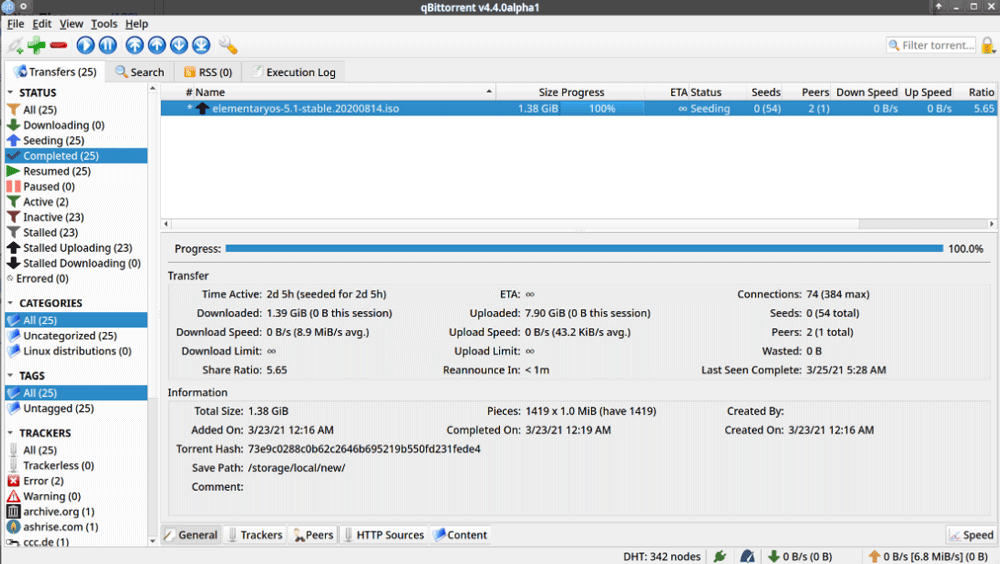Click the Torrent Hash value
The width and height of the screenshot is (1000, 564).
pyautogui.click(x=364, y=449)
